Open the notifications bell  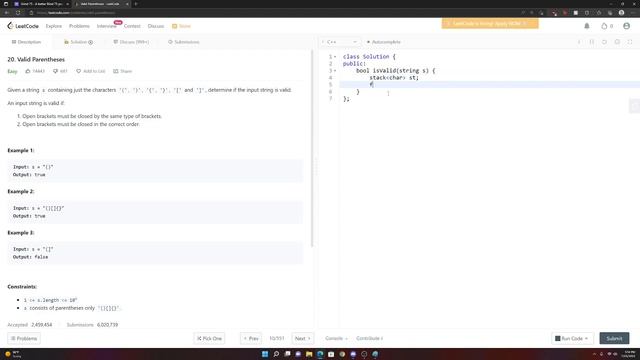(587, 26)
